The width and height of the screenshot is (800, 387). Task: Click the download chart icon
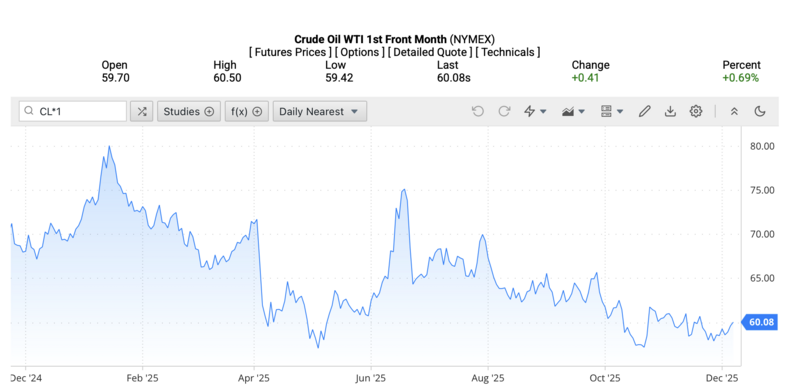coord(670,111)
